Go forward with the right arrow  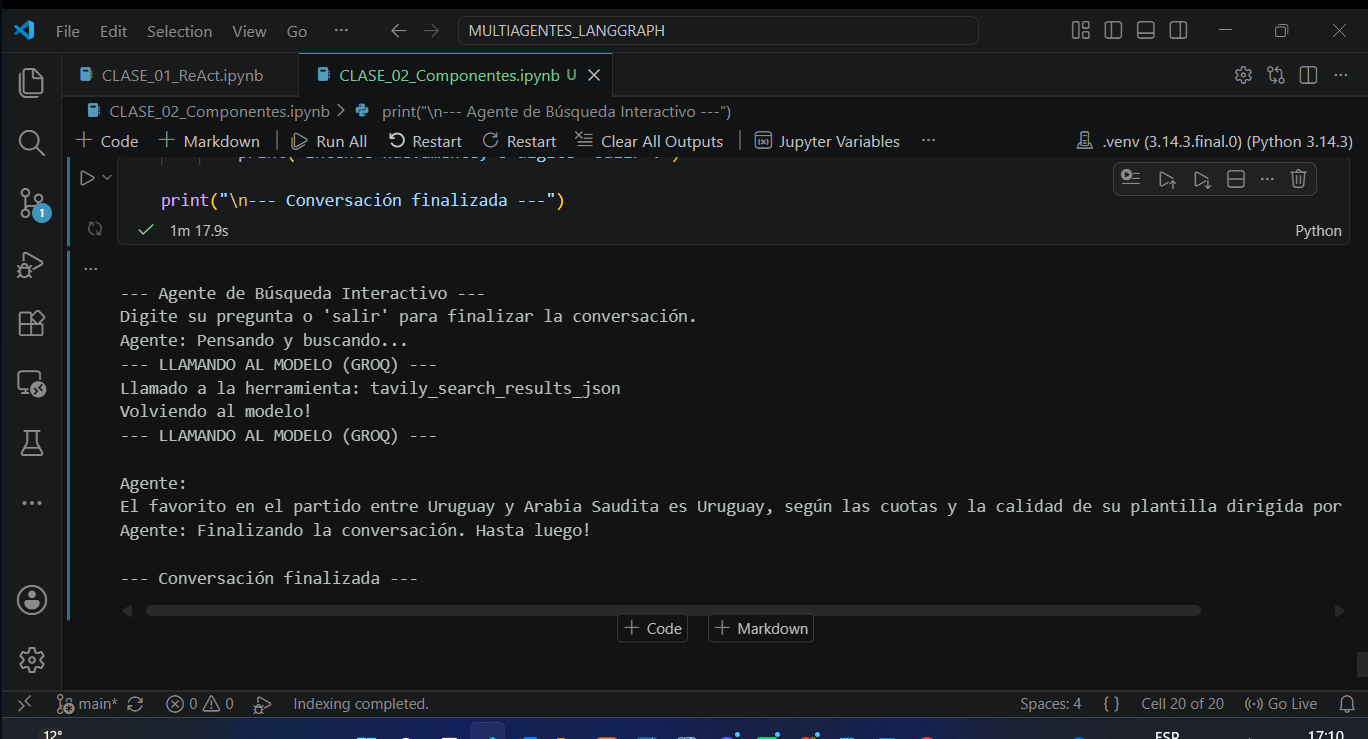point(431,31)
